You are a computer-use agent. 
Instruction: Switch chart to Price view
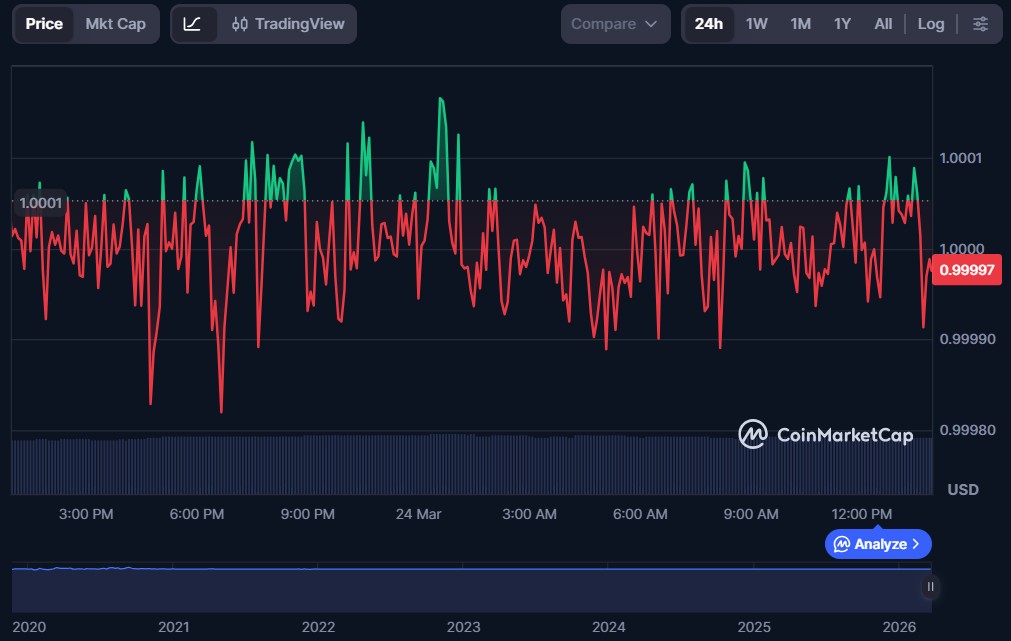pyautogui.click(x=44, y=24)
